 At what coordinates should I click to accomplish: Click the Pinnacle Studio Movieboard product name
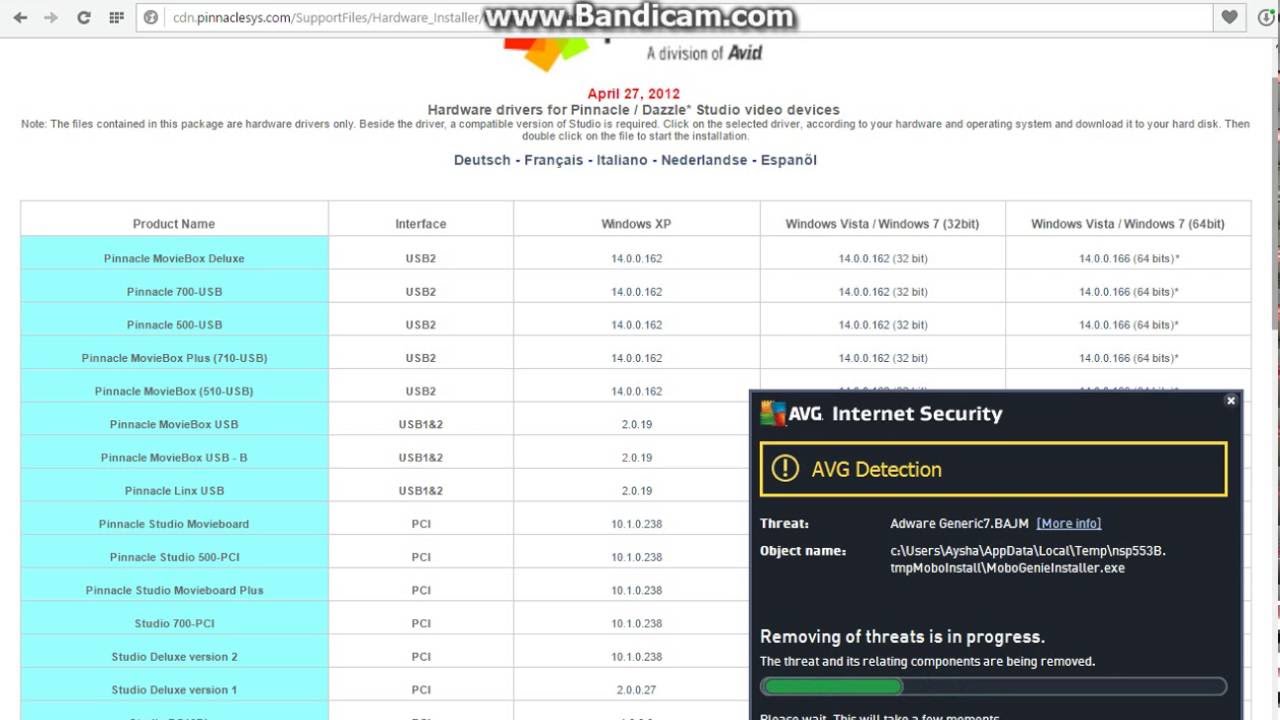pos(174,524)
